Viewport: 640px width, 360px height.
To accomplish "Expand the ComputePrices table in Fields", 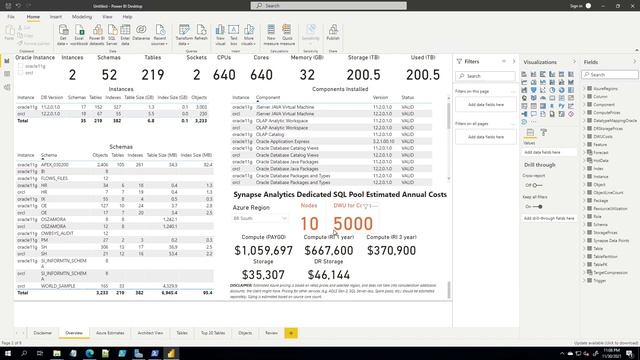I will pos(584,113).
